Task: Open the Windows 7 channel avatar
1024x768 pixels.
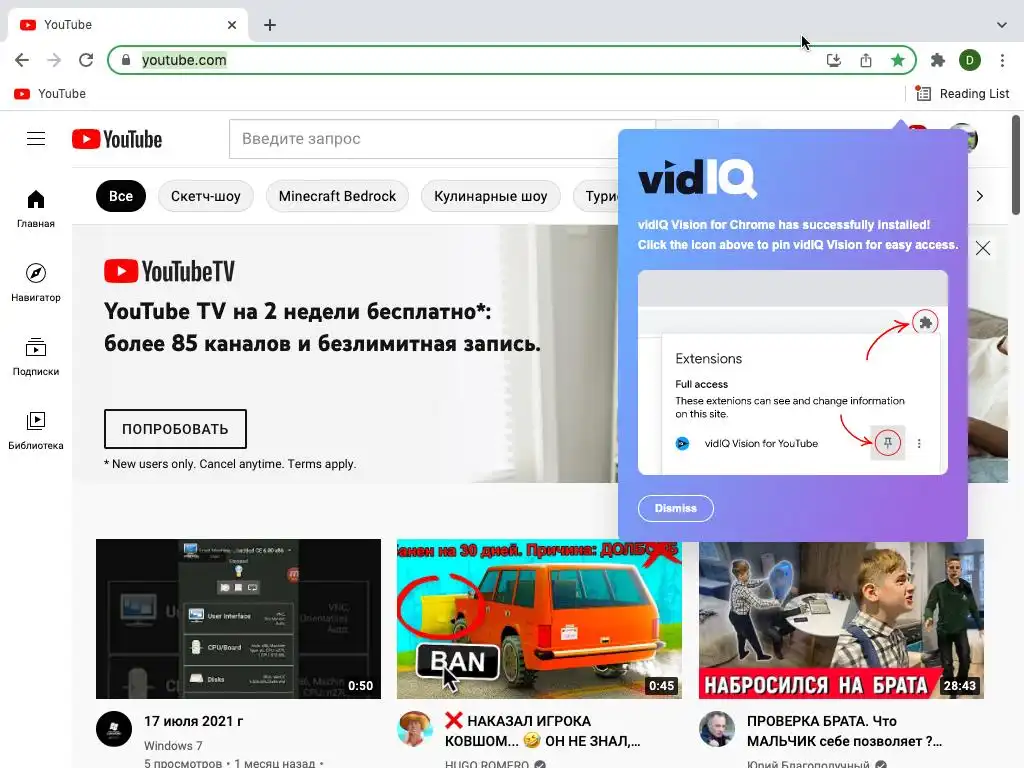Action: point(114,729)
